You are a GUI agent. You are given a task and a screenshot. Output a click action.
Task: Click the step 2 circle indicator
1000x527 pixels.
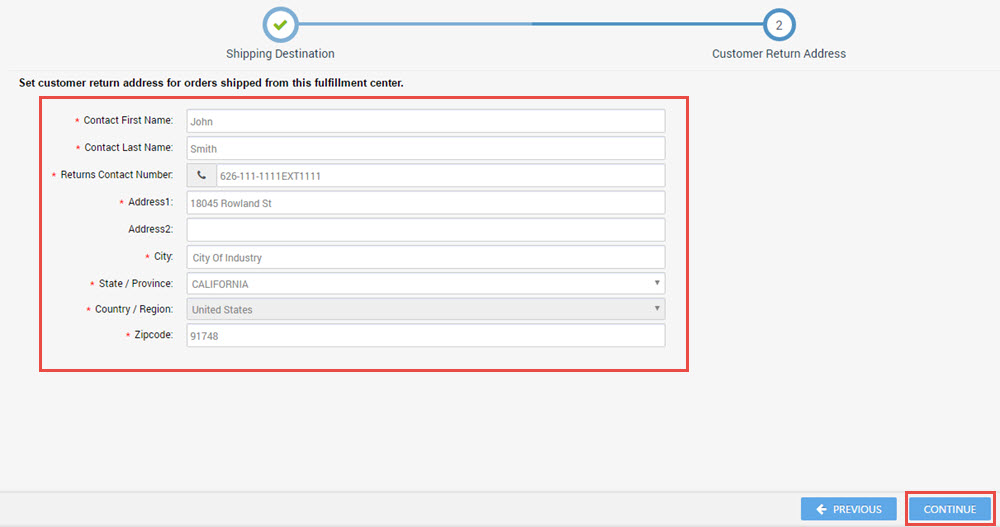(x=778, y=25)
